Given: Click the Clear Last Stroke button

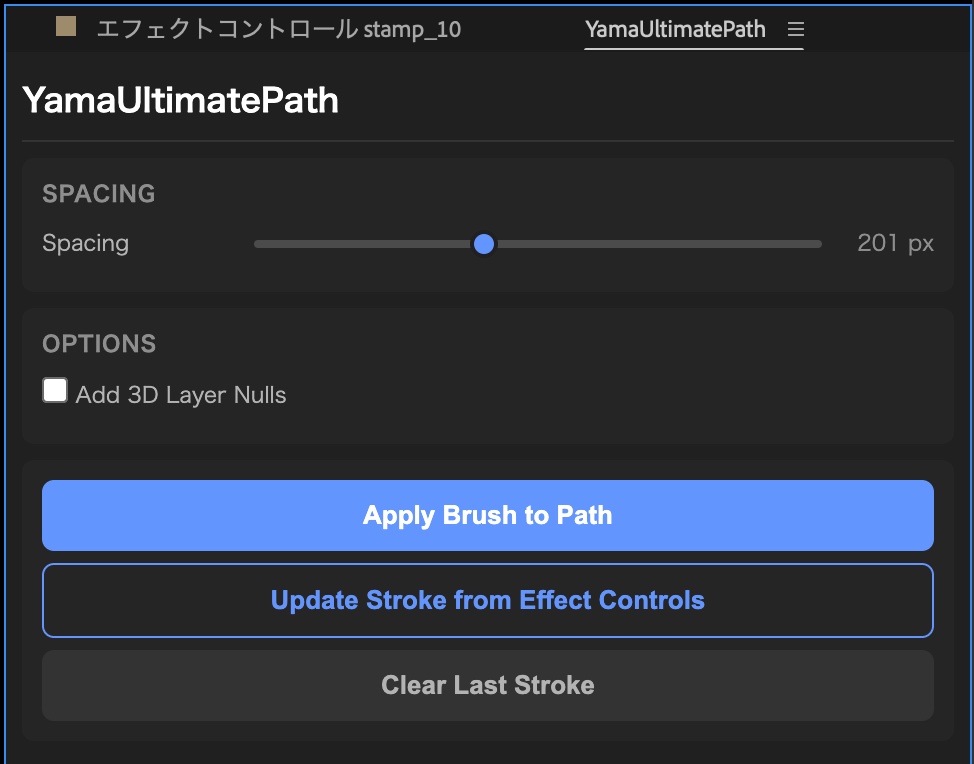Looking at the screenshot, I should 487,685.
